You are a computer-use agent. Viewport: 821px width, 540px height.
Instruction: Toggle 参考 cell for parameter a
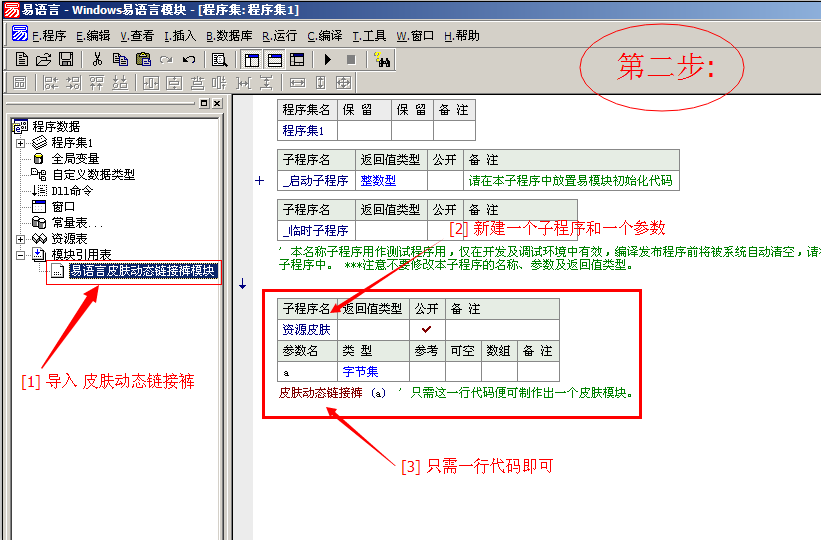(427, 372)
